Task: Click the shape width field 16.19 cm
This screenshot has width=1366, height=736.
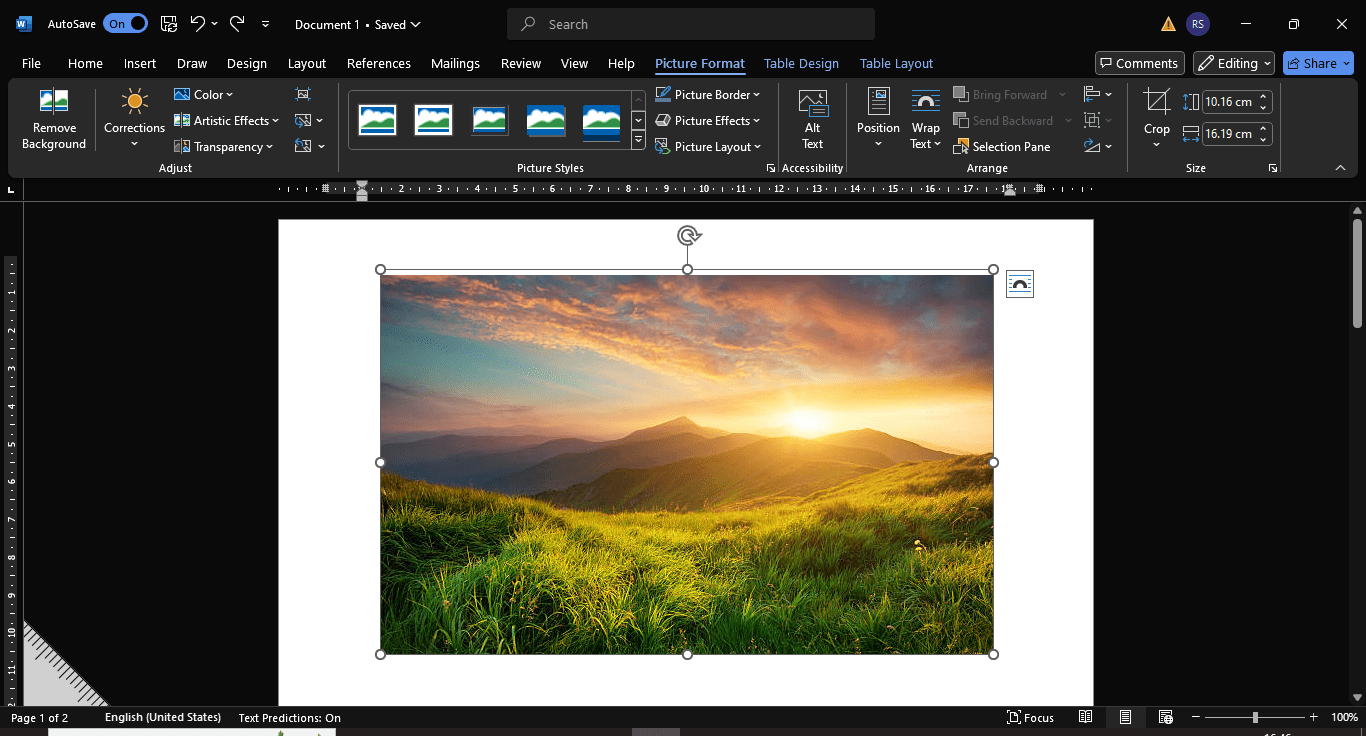Action: pos(1229,133)
